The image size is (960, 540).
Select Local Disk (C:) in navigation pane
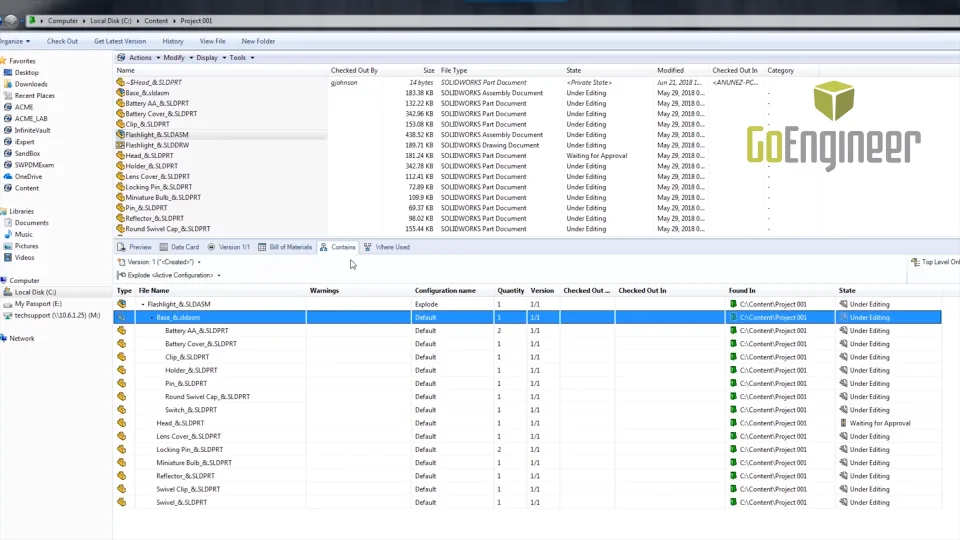pos(35,292)
